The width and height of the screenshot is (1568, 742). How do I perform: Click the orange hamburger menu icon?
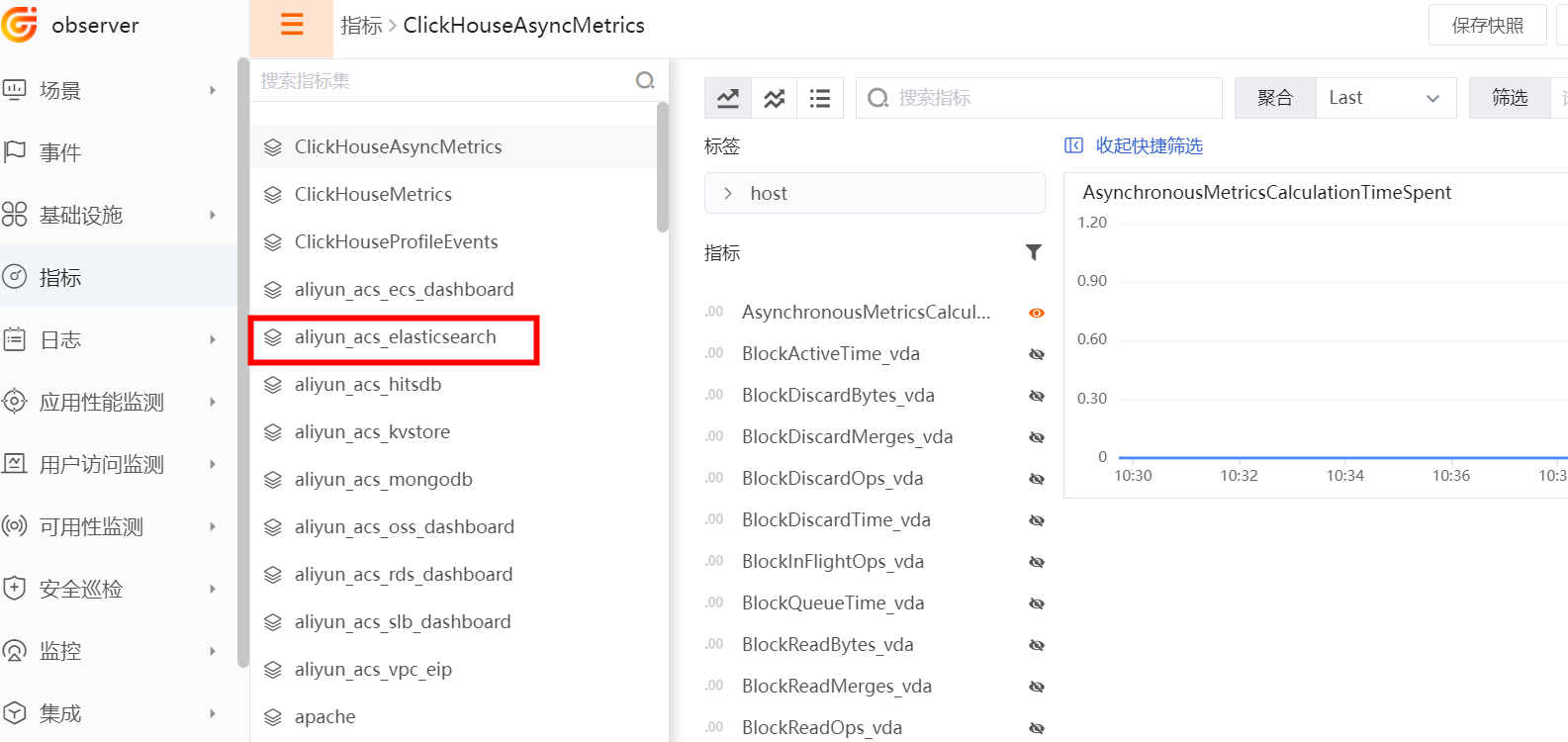click(292, 25)
